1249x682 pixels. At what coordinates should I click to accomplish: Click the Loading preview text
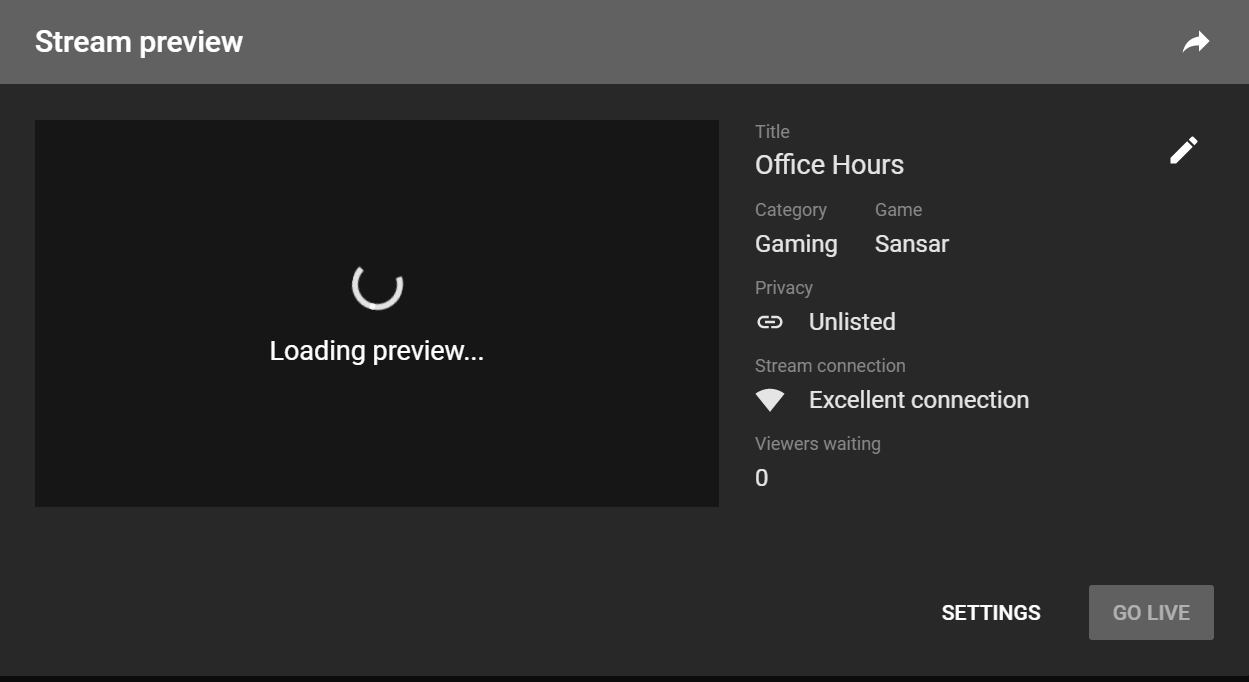pyautogui.click(x=376, y=350)
